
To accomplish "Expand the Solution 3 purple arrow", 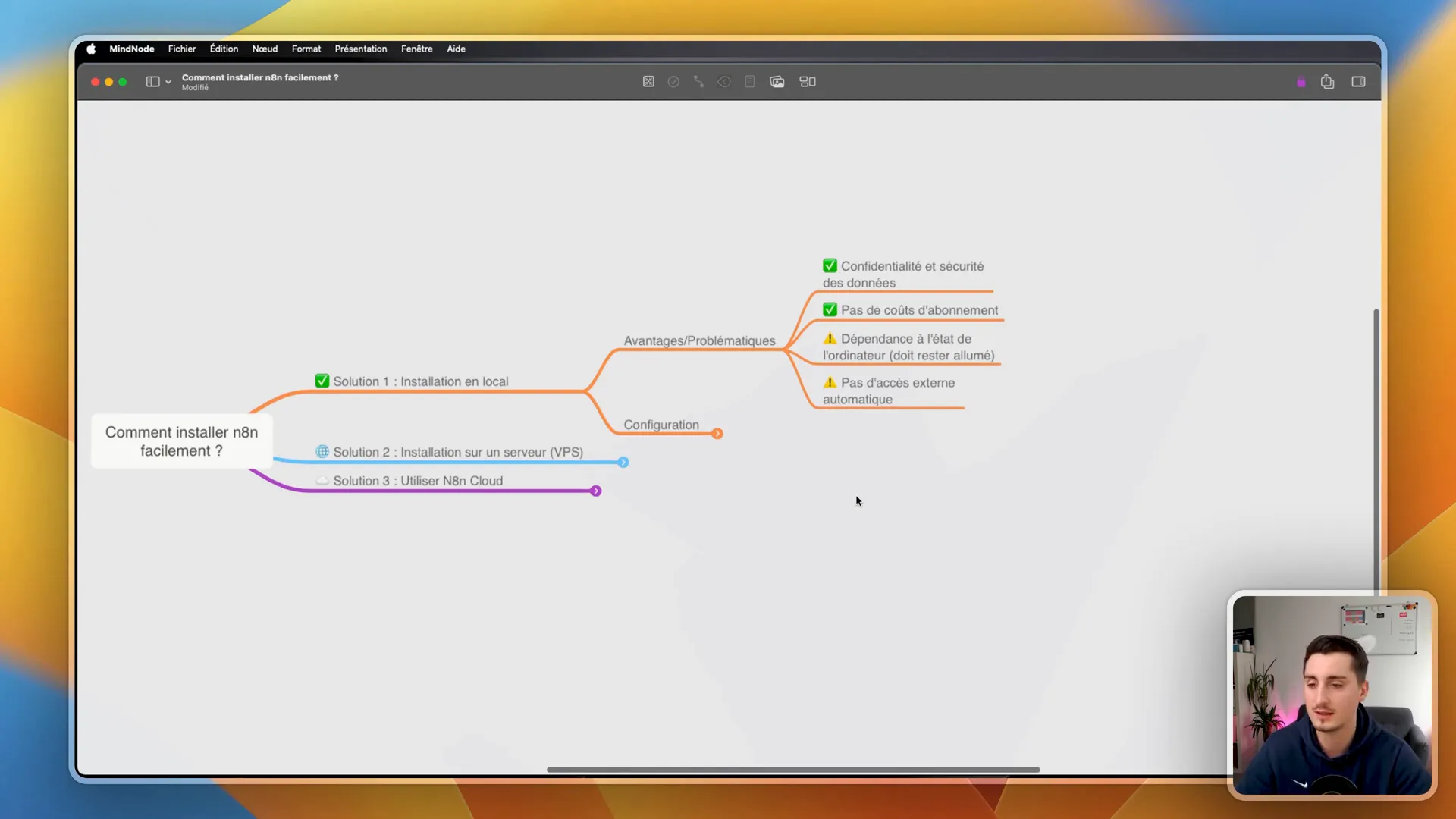I will [x=596, y=491].
